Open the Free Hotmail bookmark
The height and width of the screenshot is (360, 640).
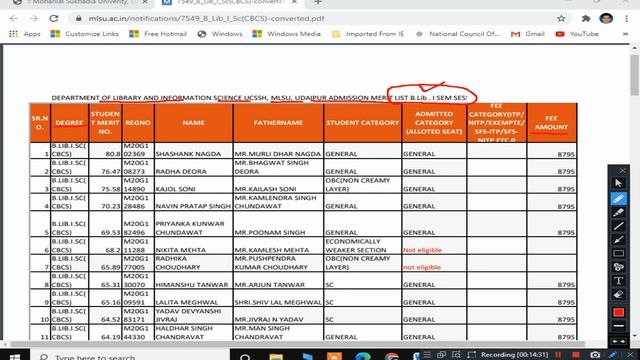[x=158, y=34]
